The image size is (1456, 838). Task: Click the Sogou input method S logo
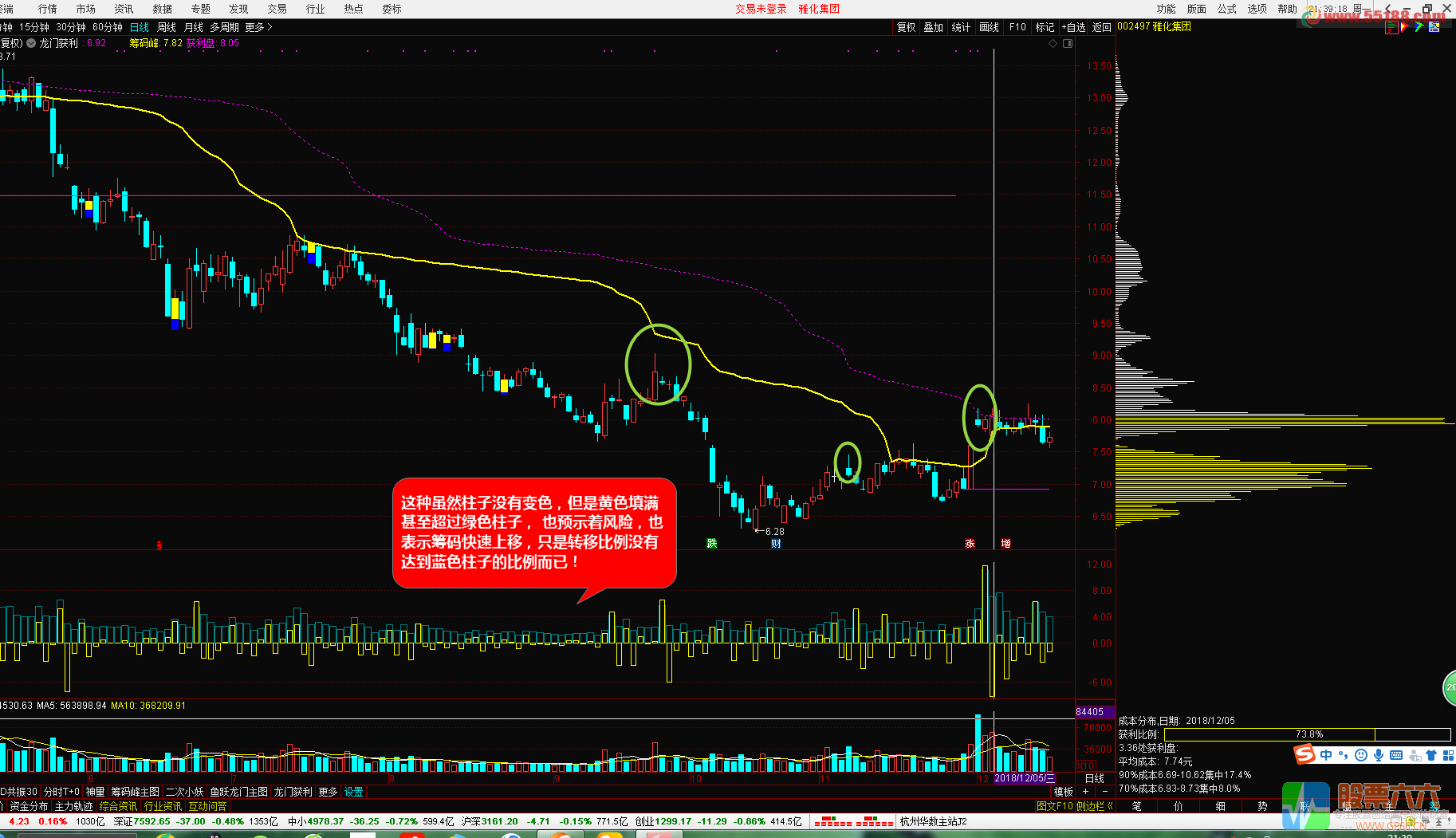point(1304,754)
